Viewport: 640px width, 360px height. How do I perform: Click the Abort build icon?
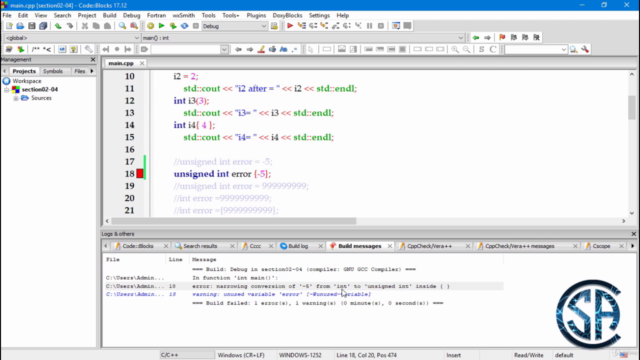196,26
